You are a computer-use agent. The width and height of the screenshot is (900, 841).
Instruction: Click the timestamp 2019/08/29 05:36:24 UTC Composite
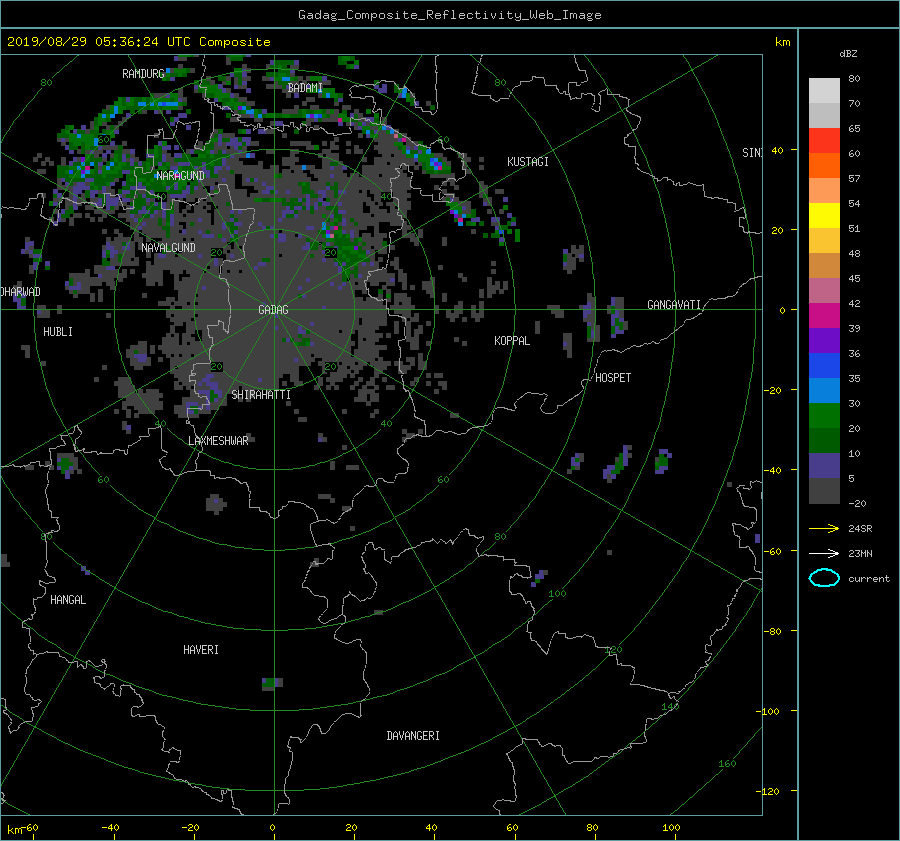[138, 42]
